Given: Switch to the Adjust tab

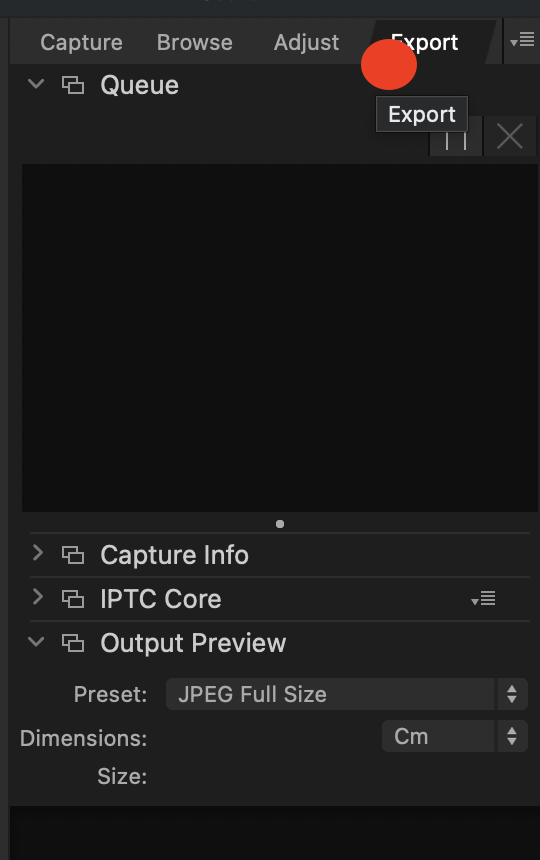Looking at the screenshot, I should click(x=306, y=42).
